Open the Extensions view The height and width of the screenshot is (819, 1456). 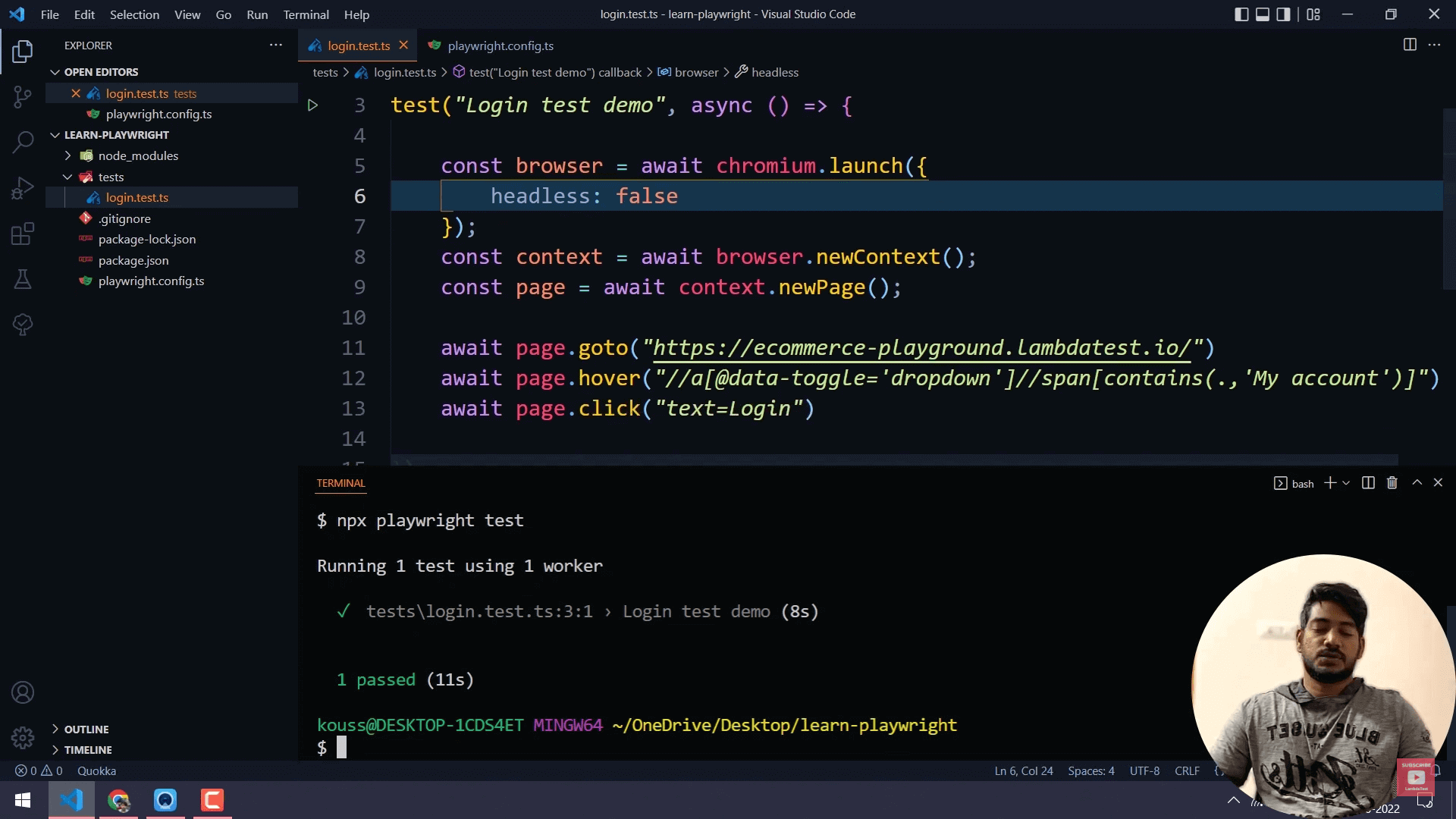[23, 234]
